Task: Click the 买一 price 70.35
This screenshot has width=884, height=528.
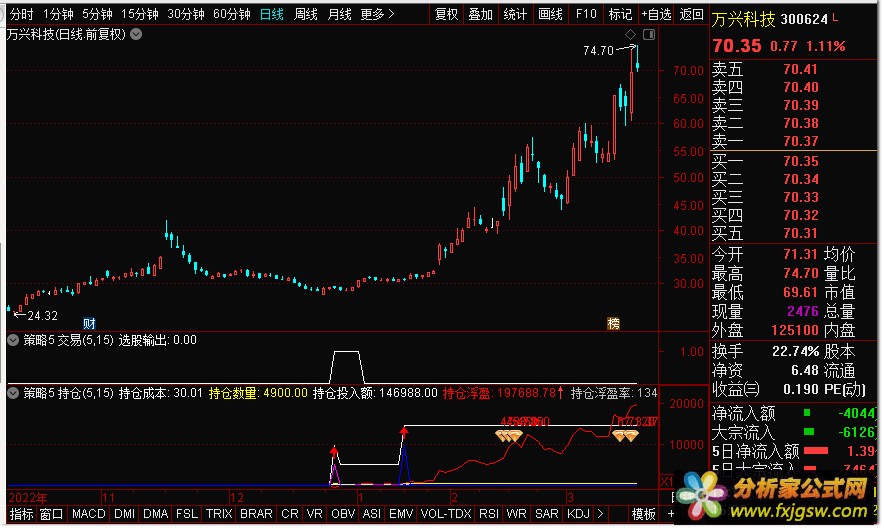Action: pos(801,162)
